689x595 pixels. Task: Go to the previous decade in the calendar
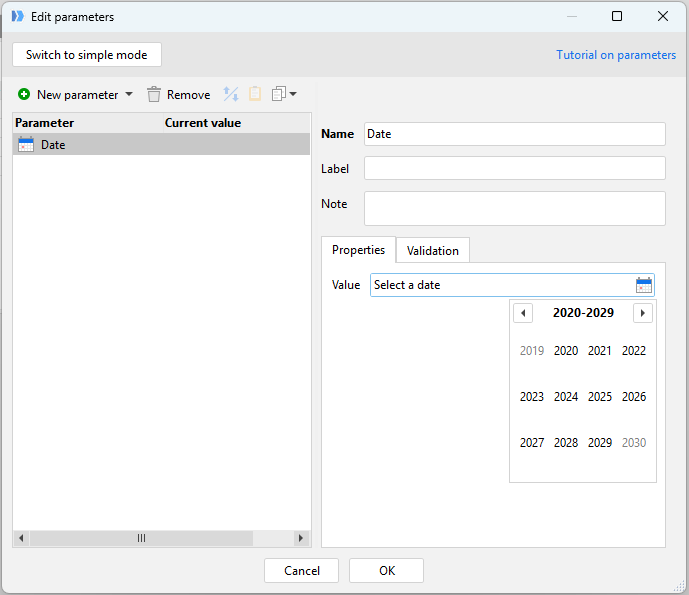point(523,313)
